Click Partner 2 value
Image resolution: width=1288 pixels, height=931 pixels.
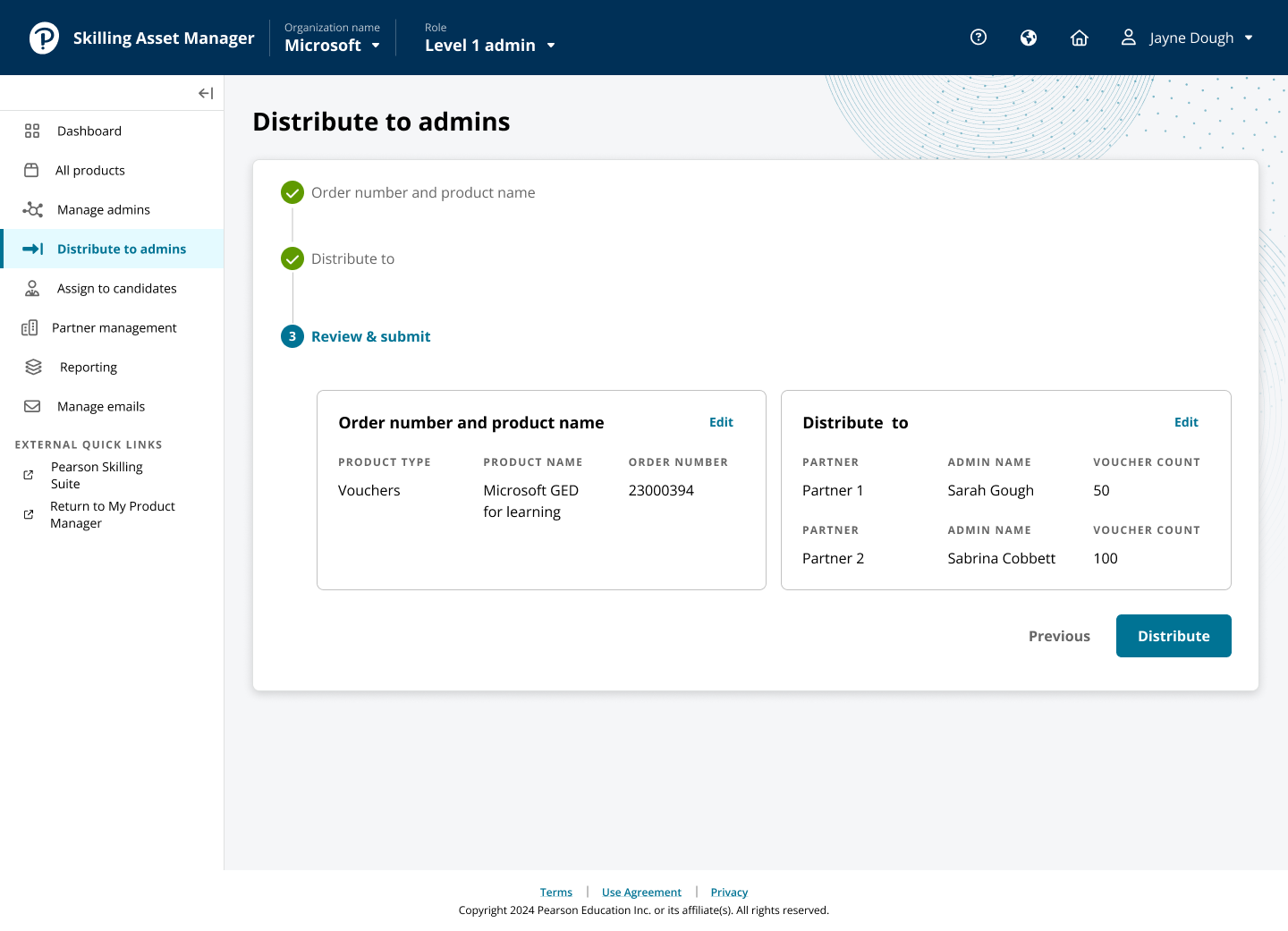[833, 558]
